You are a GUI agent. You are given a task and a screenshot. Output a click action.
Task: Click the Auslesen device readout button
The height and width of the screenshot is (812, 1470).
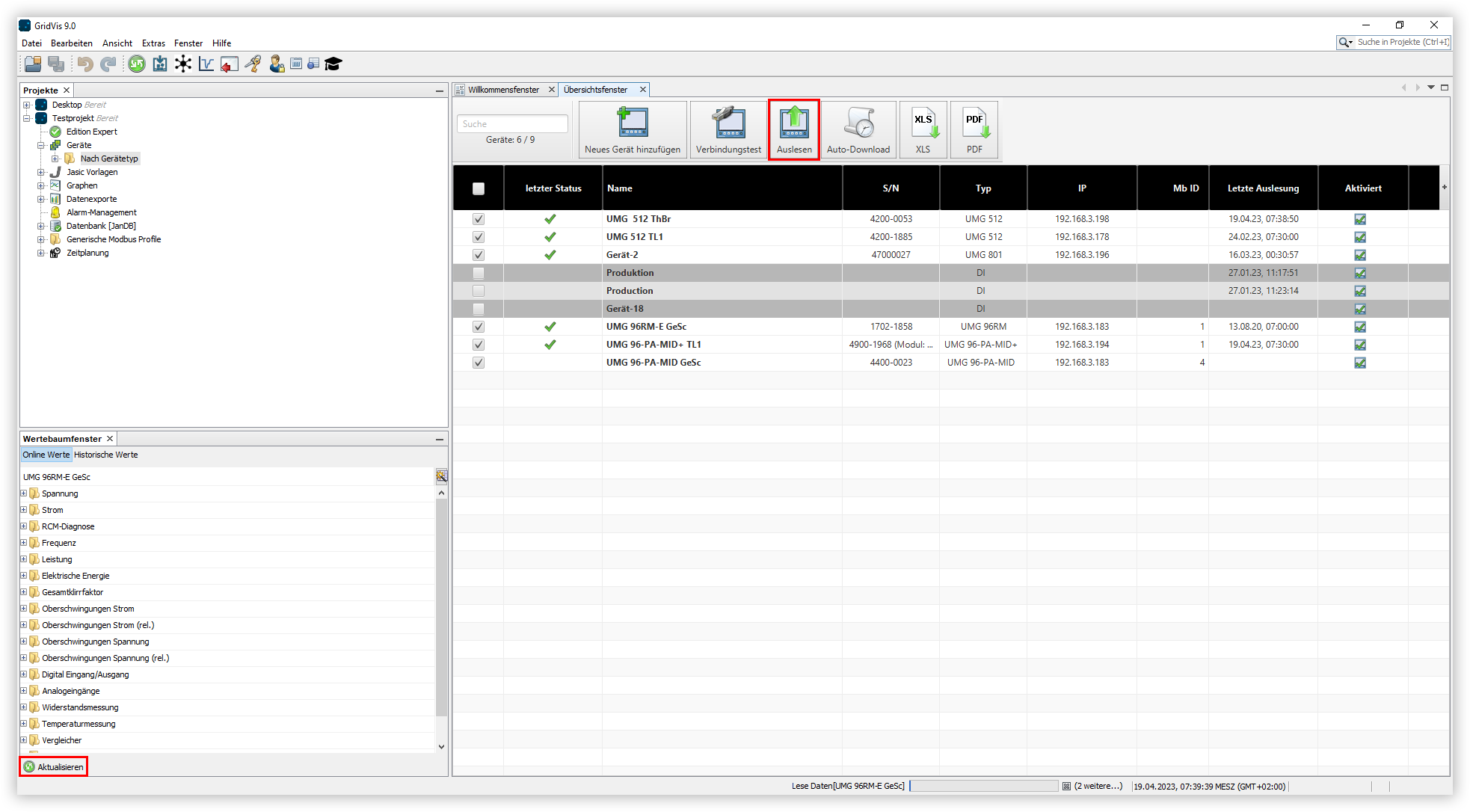pyautogui.click(x=794, y=130)
